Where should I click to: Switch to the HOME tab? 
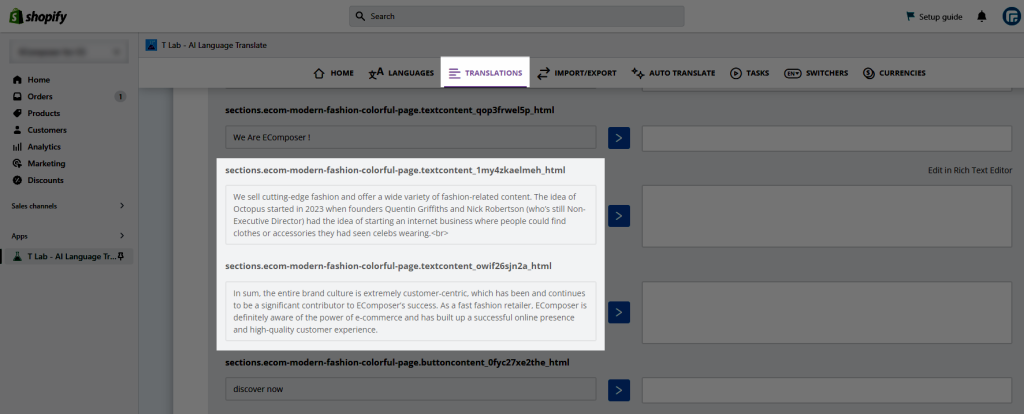333,73
